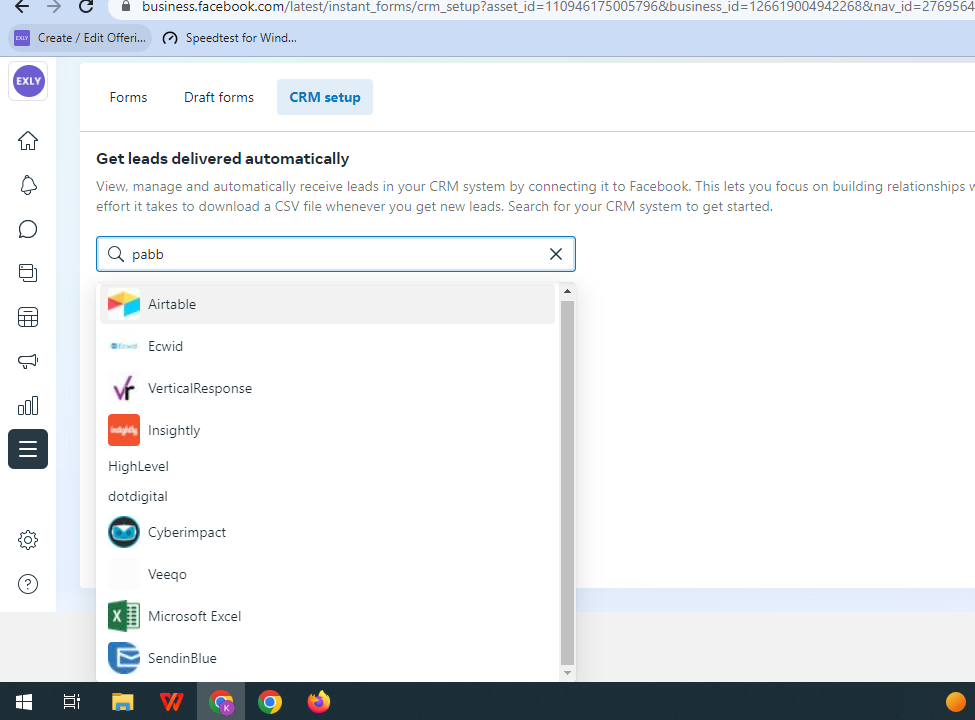This screenshot has height=720, width=975.
Task: Open notifications bell in sidebar
Action: [28, 185]
